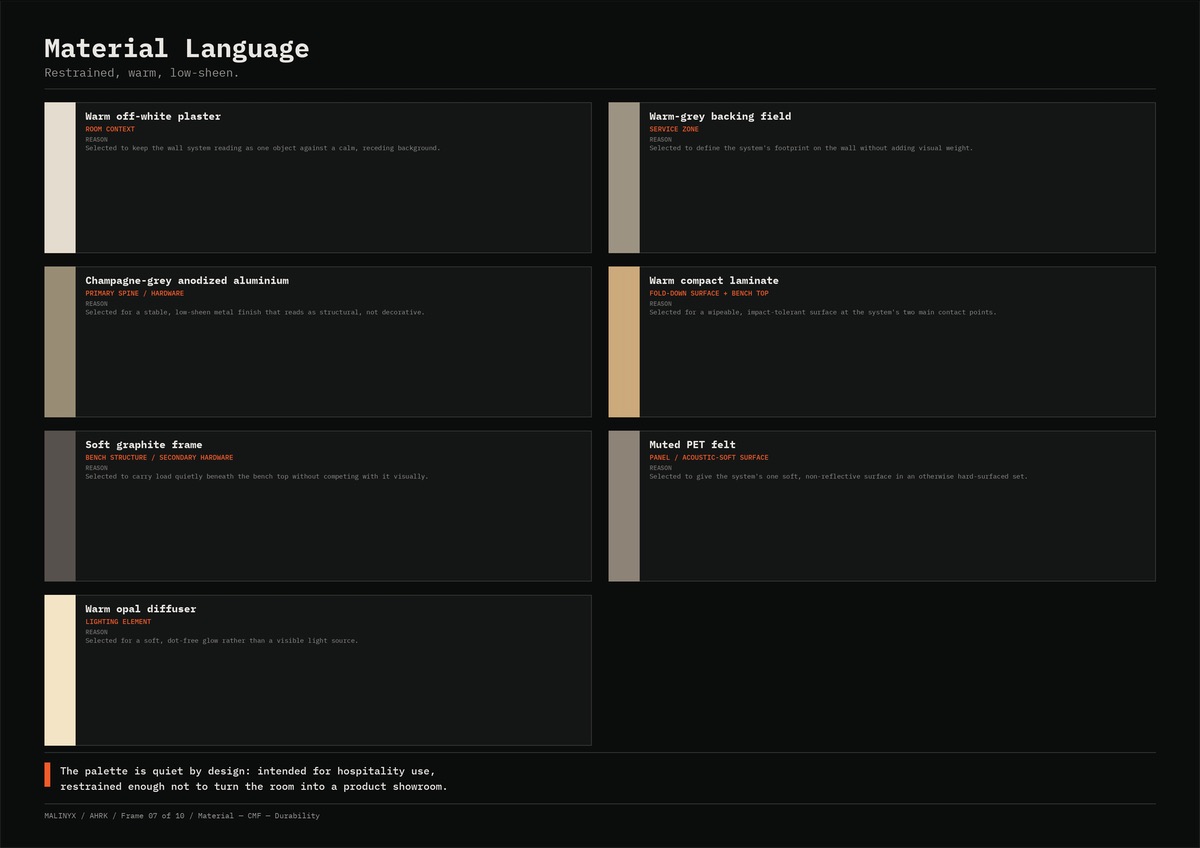Click the reason text about dot-free glow
Screen dimensions: 1200x848
[x=222, y=640]
